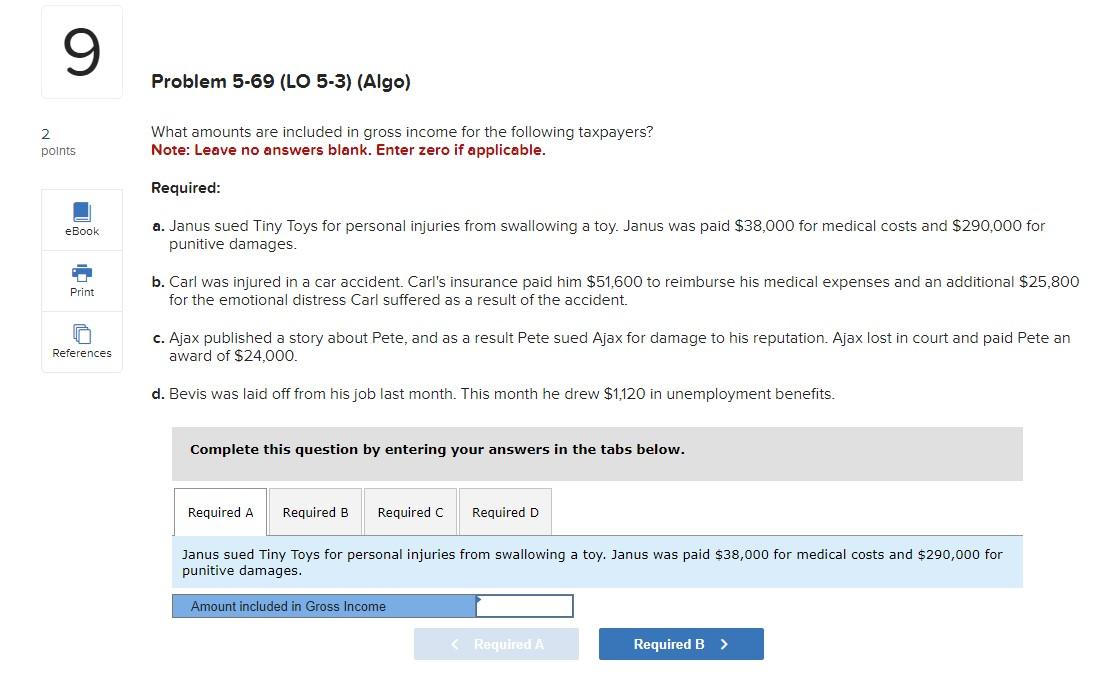Click the Print icon in the sidebar
The height and width of the screenshot is (695, 1104).
tap(81, 280)
